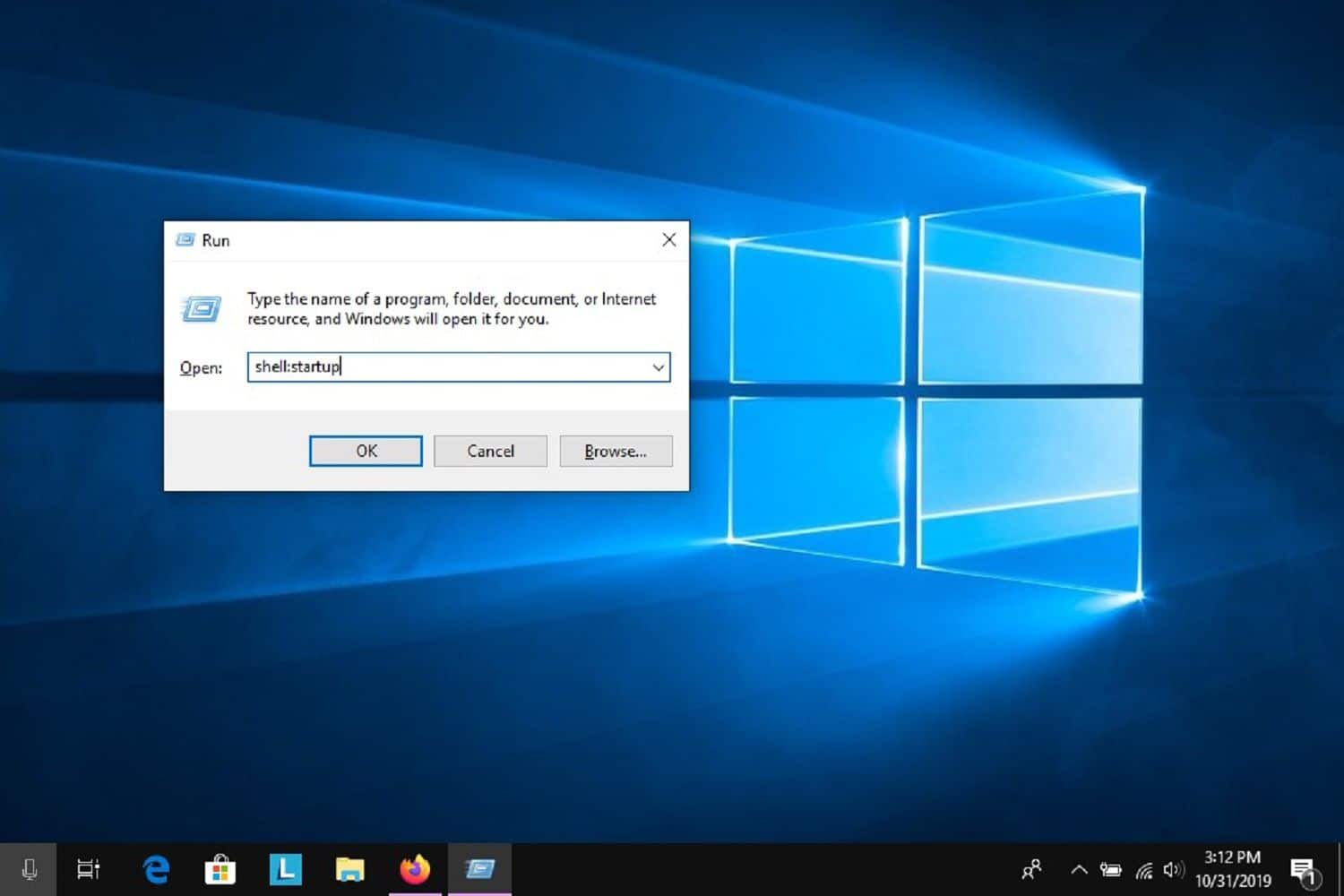
Task: Open the Microsoft Store taskbar icon
Action: 220,869
